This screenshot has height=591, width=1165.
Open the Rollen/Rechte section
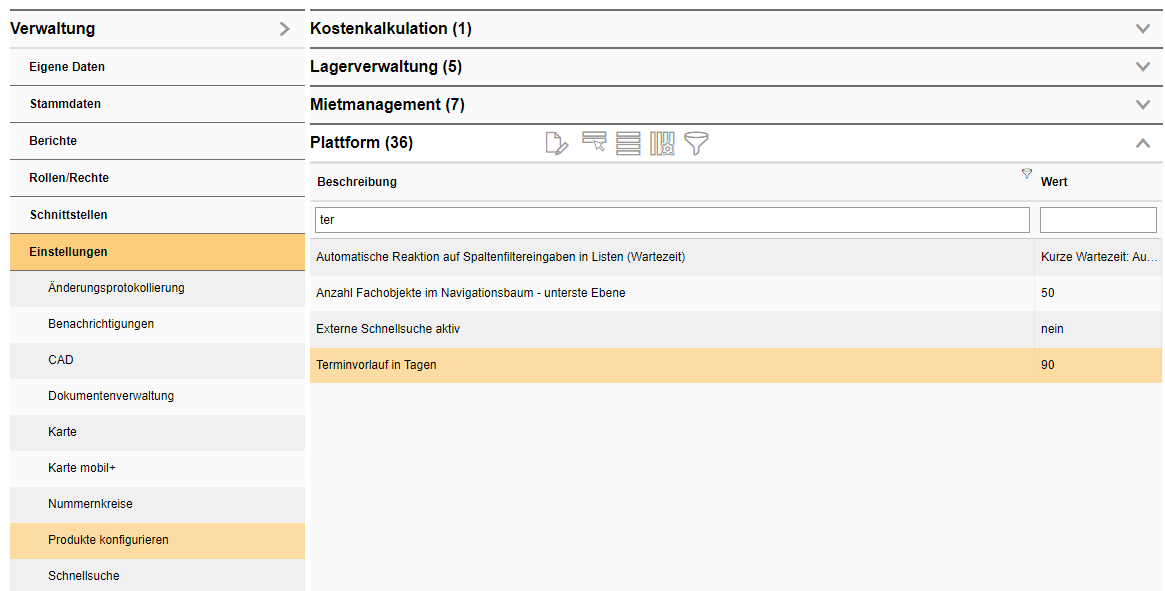coord(81,177)
